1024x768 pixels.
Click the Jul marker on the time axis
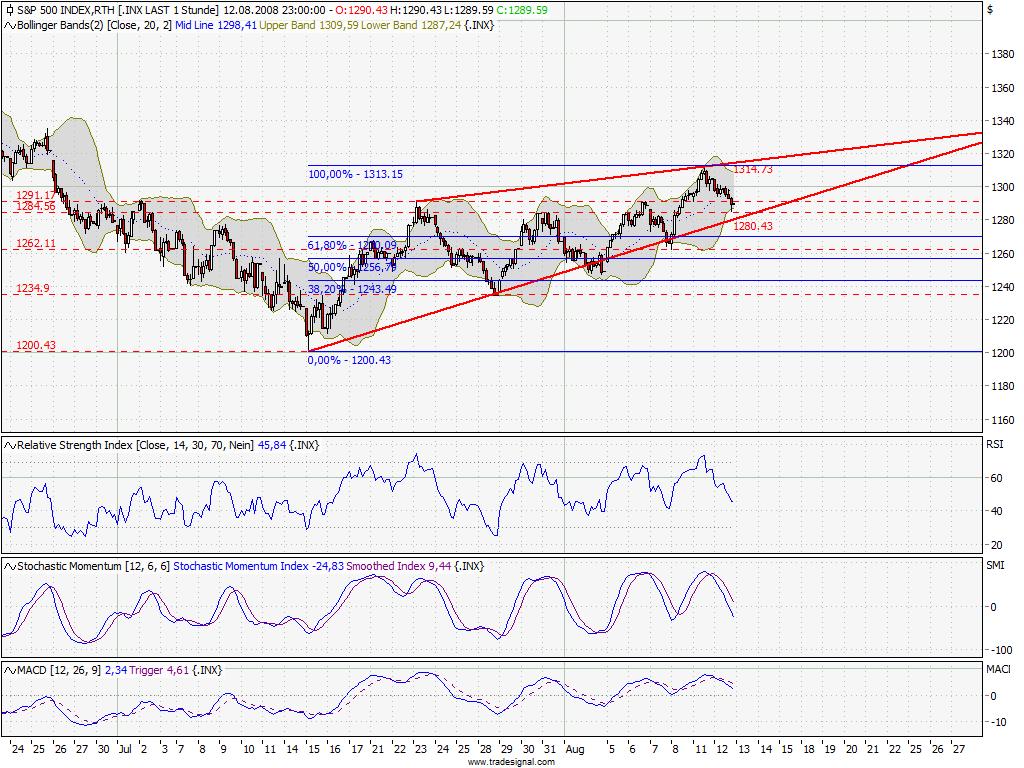(x=124, y=747)
